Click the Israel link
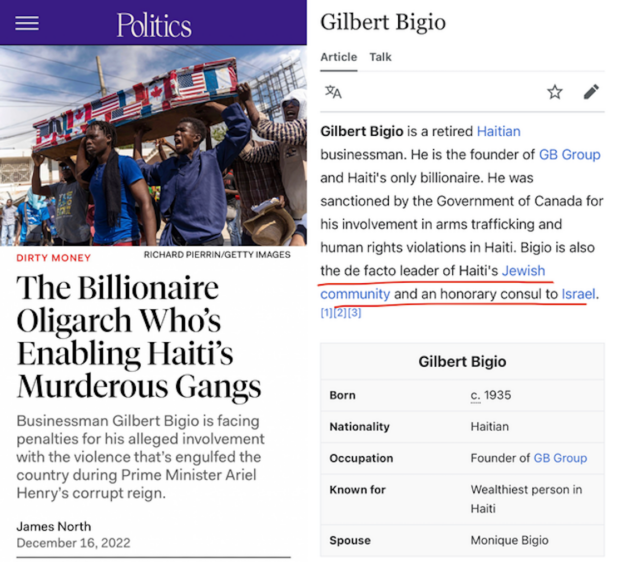 (578, 294)
